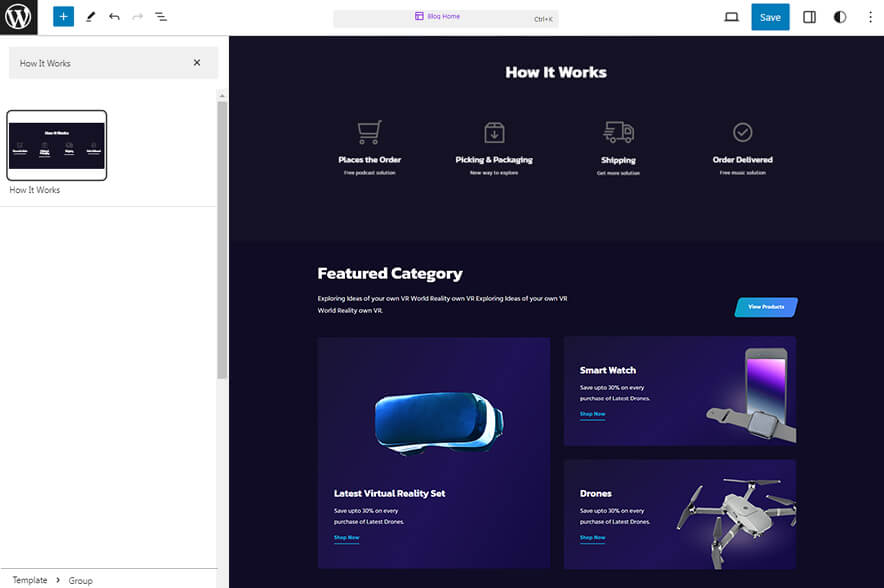
Task: Toggle the Settings sidebar panel icon
Action: click(x=810, y=17)
